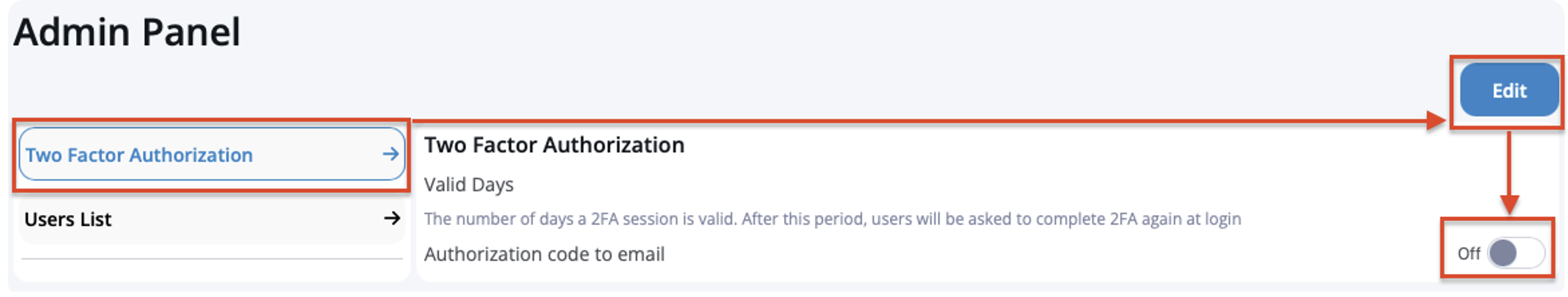The height and width of the screenshot is (297, 1568).
Task: Click the word Users in the sidebar
Action: [46, 220]
